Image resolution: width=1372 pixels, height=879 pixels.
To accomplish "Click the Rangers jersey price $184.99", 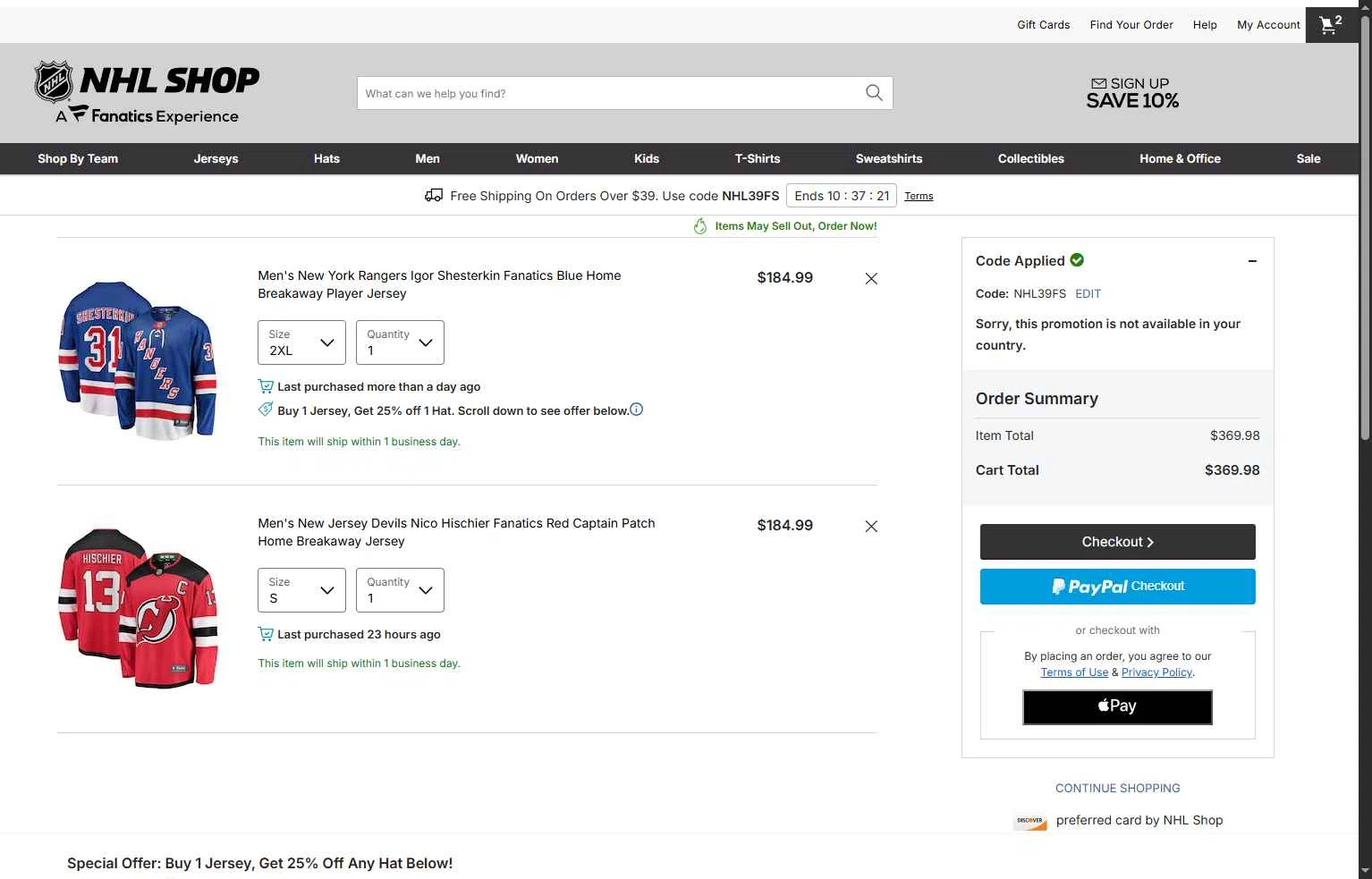I will tap(785, 278).
